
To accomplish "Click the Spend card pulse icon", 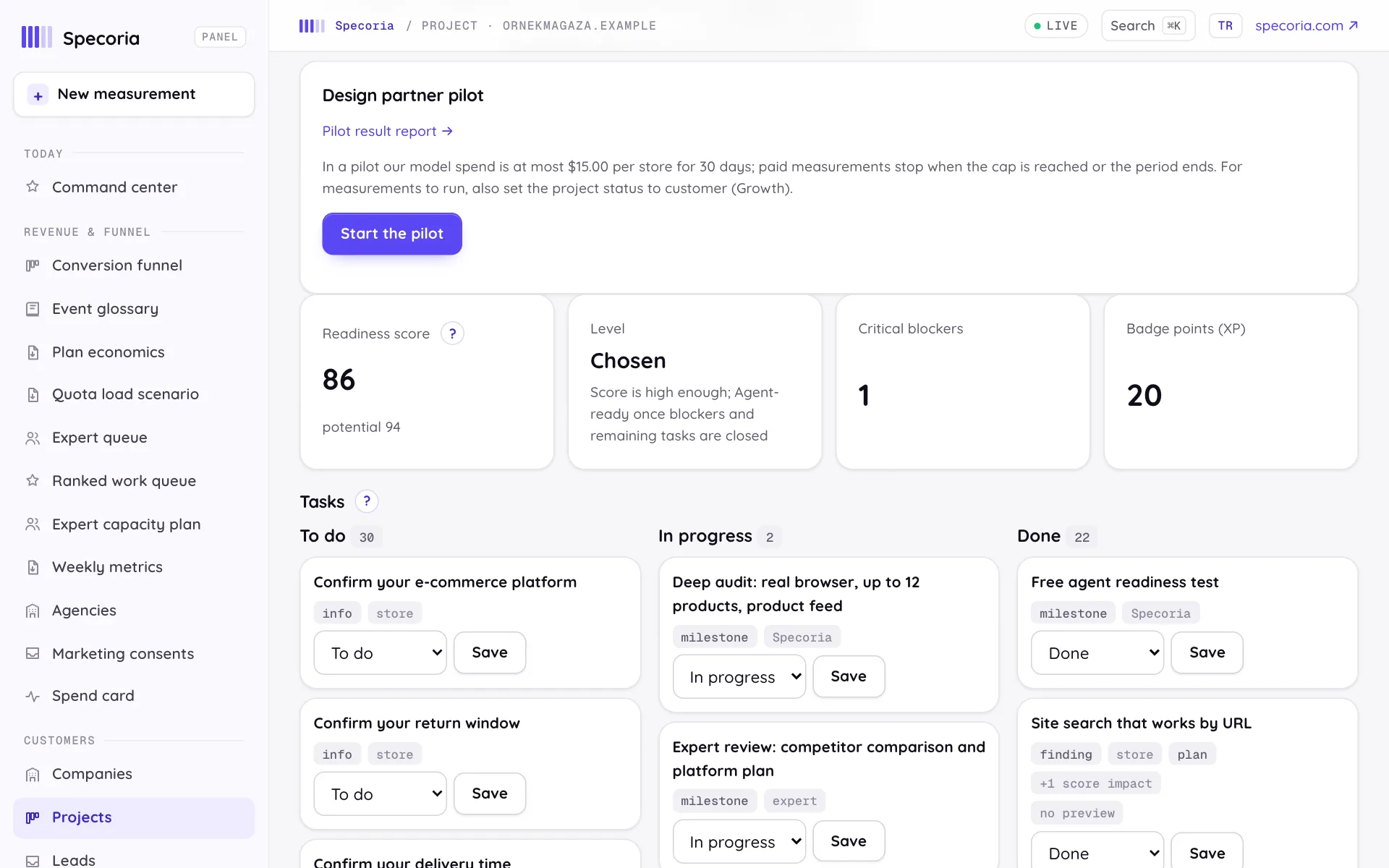I will tap(33, 696).
